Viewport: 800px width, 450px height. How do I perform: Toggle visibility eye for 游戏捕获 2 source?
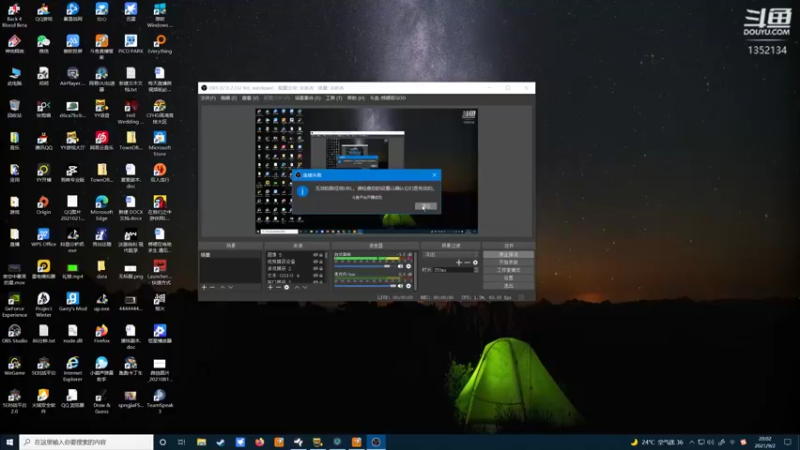pyautogui.click(x=315, y=268)
